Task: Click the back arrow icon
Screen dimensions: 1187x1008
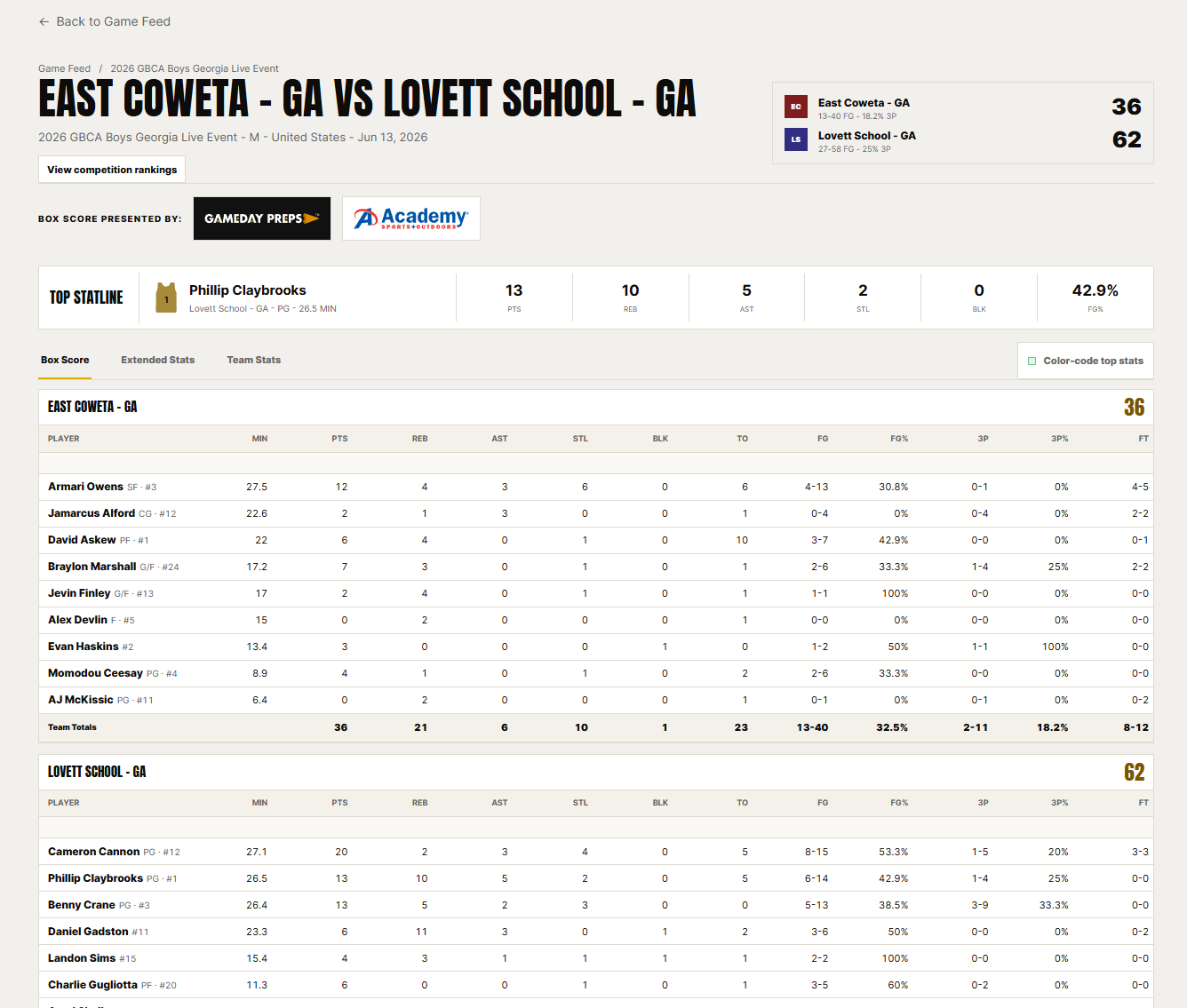Action: [x=44, y=21]
